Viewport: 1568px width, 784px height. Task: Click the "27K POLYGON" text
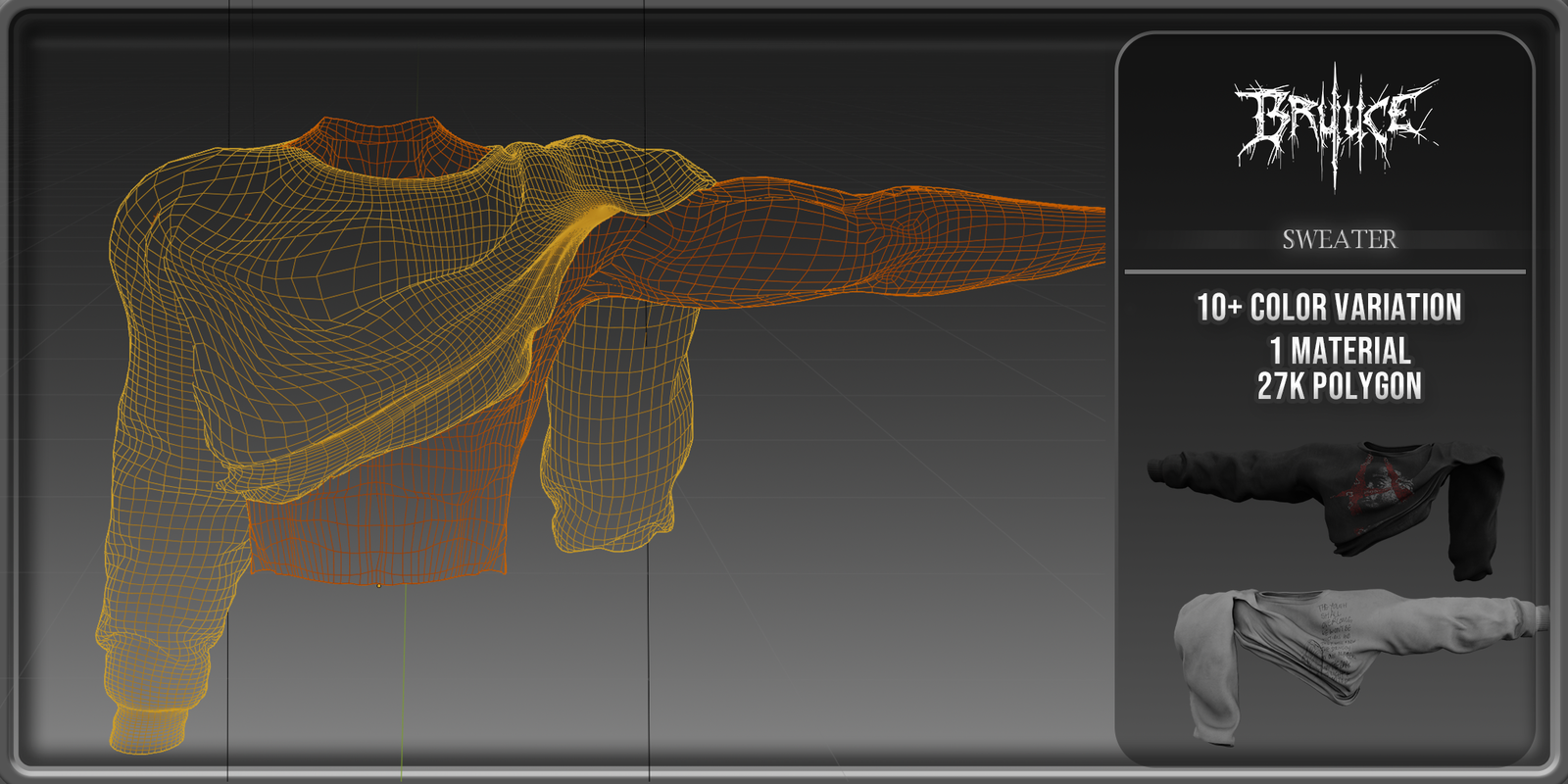(1340, 386)
